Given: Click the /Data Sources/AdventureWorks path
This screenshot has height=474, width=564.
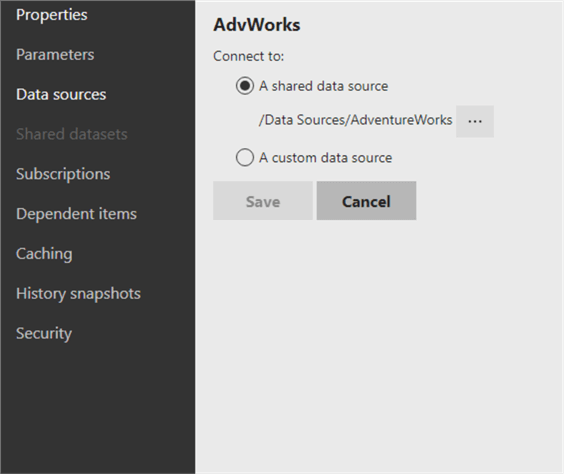Looking at the screenshot, I should point(355,120).
